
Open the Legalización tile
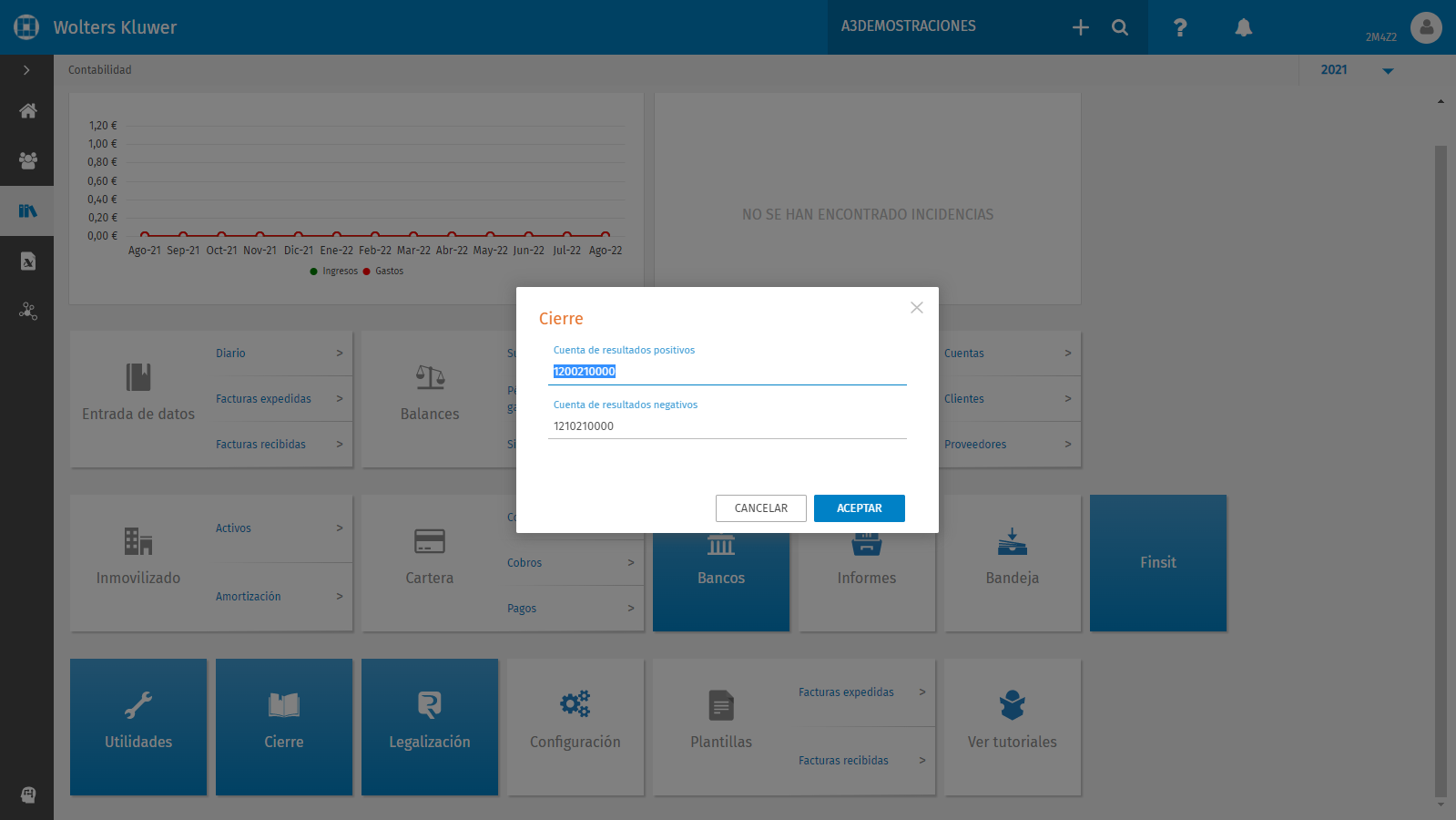click(x=430, y=727)
